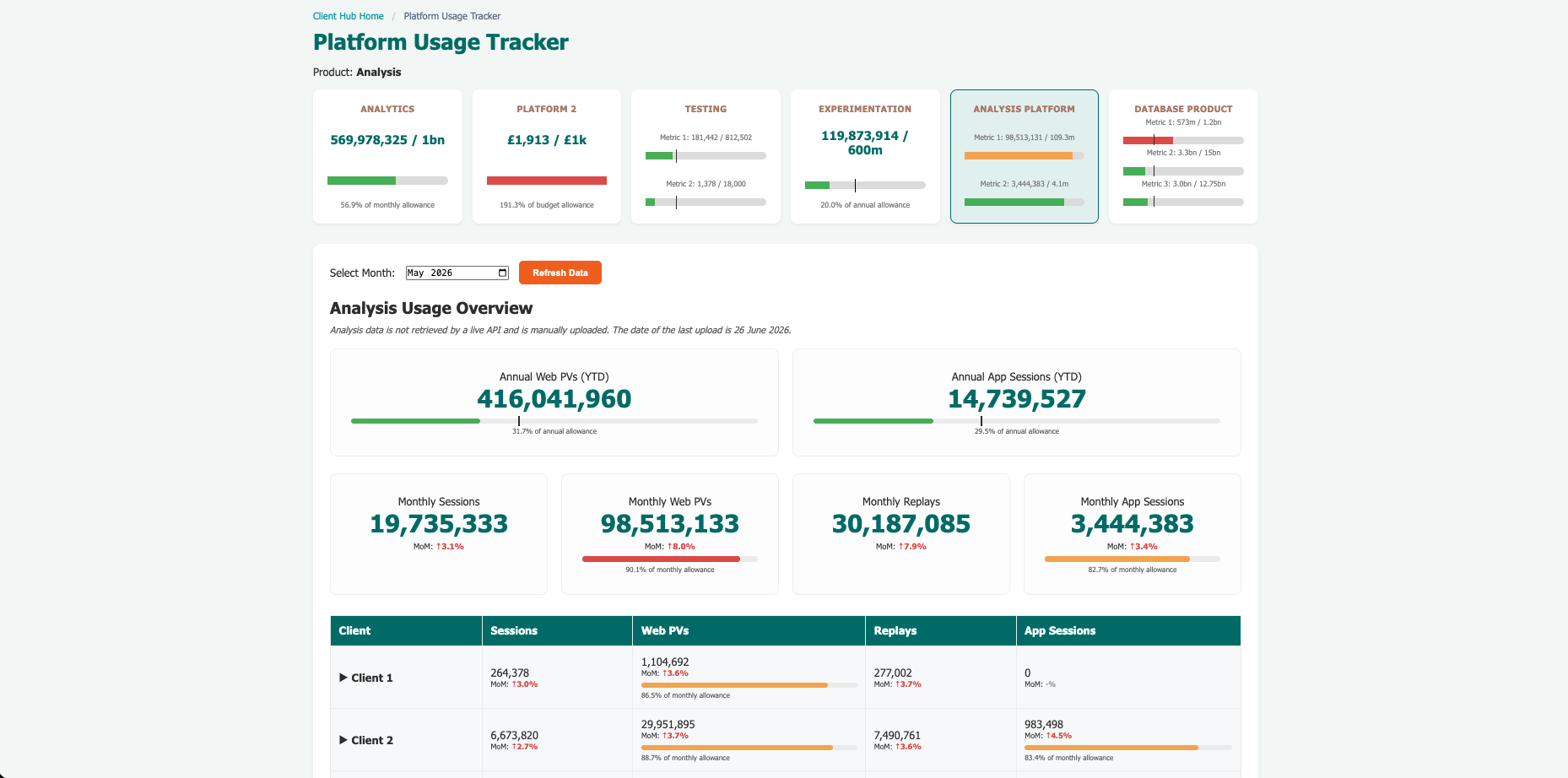Click Client 2 Web PVs value 29,951,895
Screen dimensions: 1568x778
click(x=668, y=724)
